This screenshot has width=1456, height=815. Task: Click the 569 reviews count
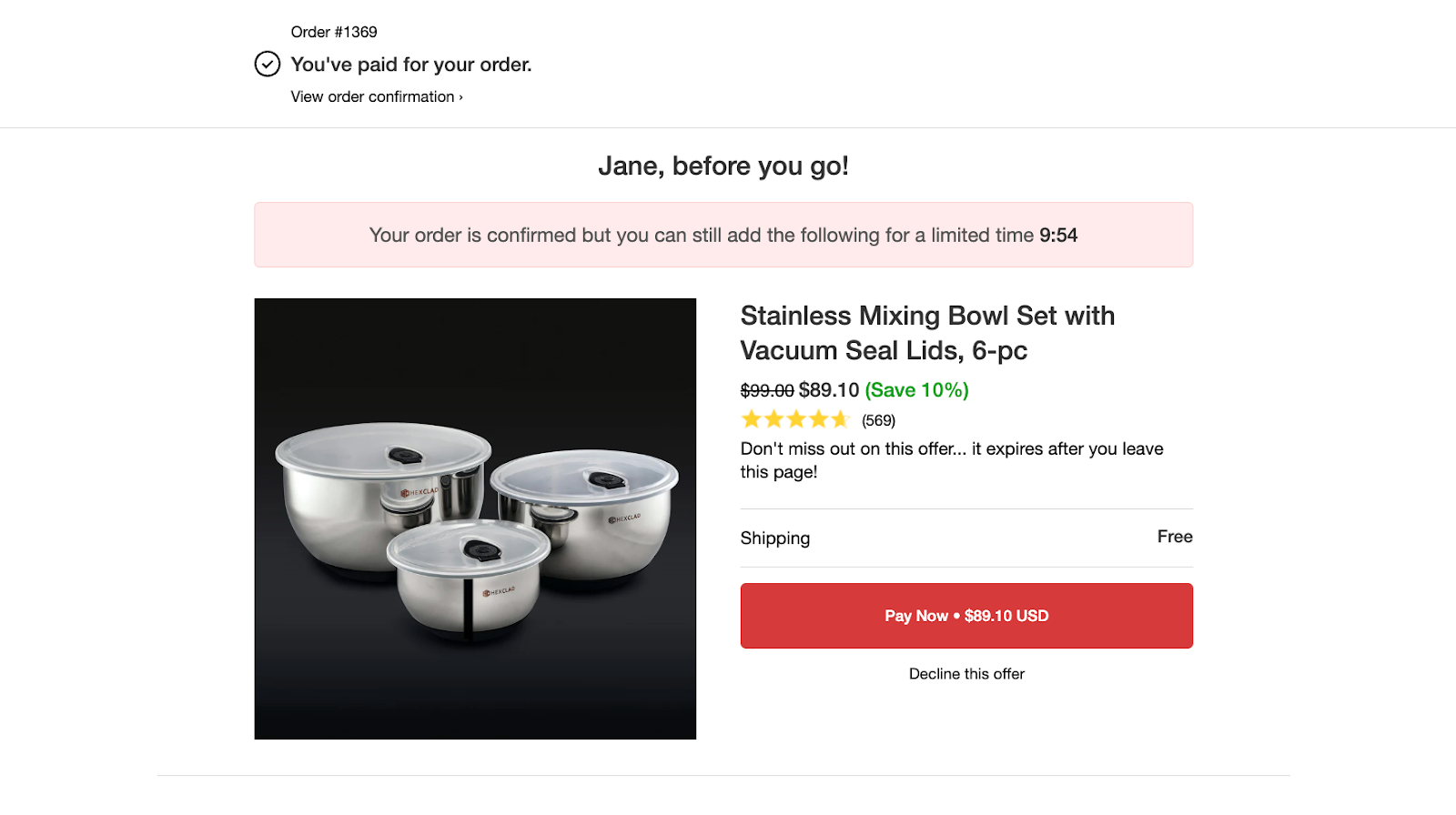878,420
